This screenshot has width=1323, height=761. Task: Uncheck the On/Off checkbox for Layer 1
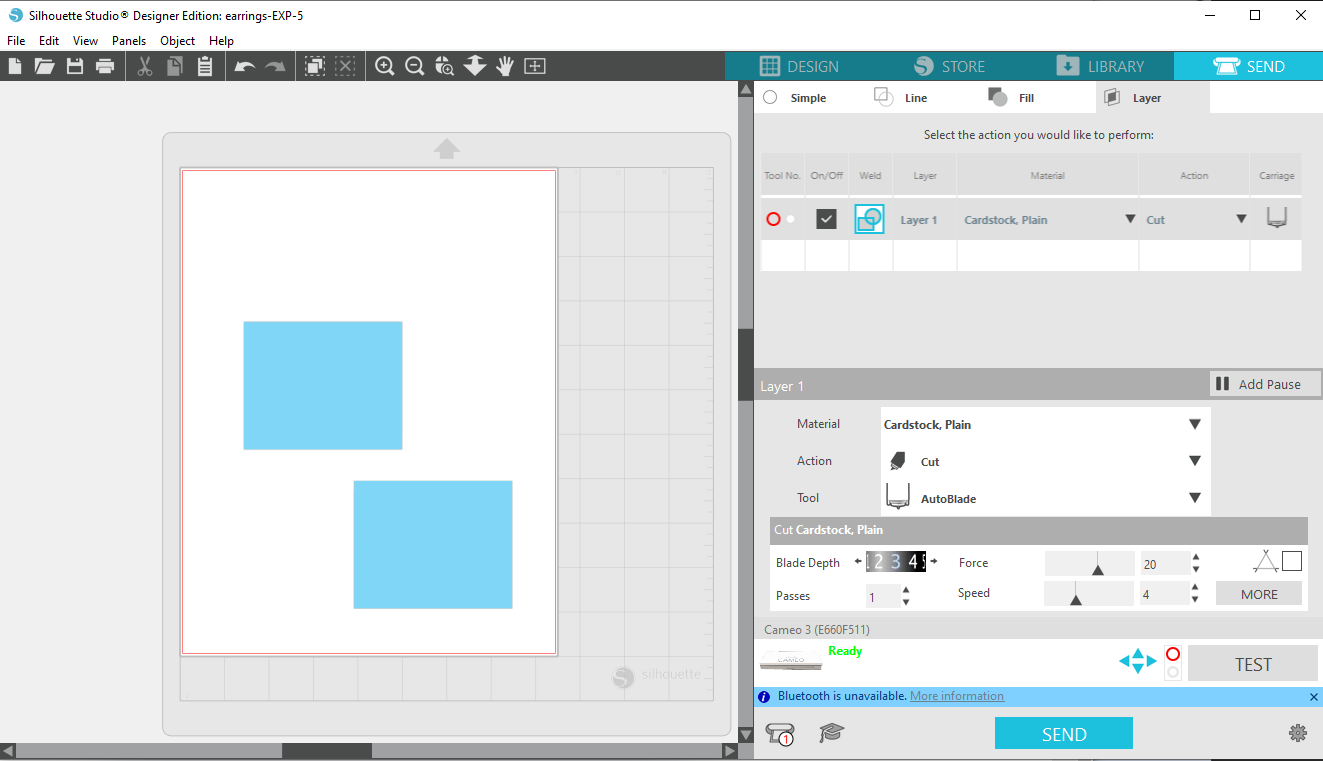(826, 219)
